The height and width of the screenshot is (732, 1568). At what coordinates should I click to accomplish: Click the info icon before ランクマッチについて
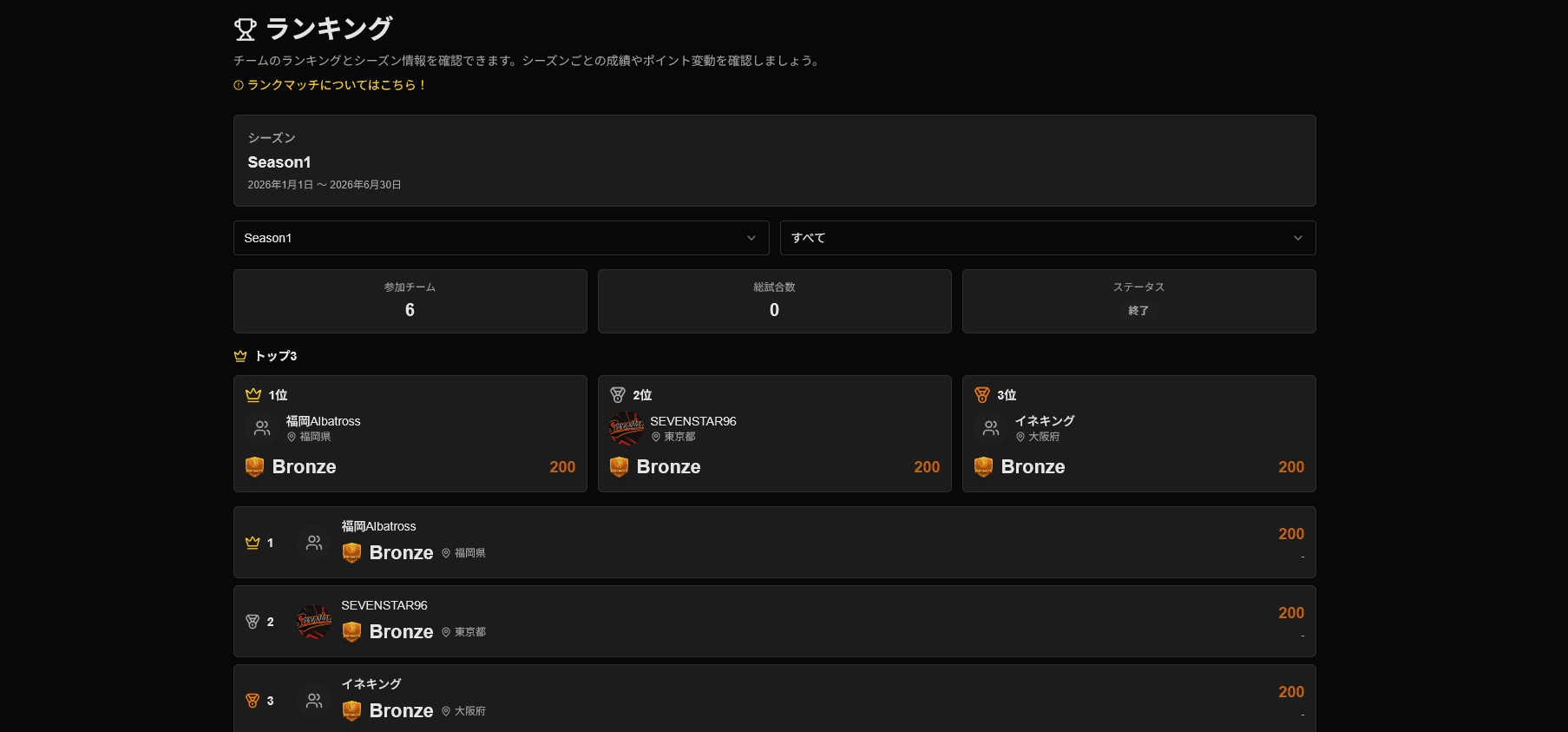(x=239, y=85)
